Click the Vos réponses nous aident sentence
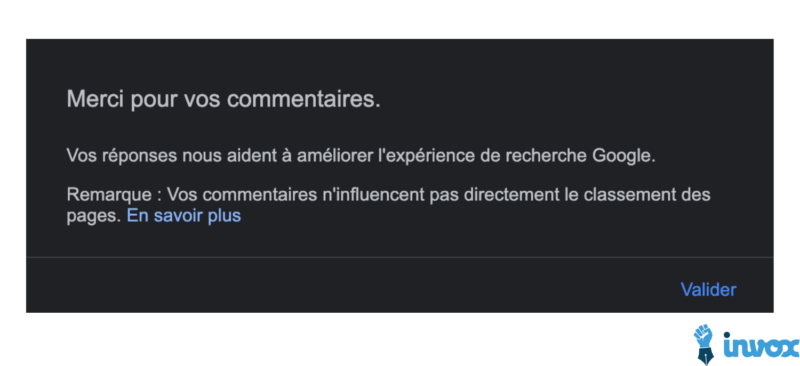Viewport: 800px width, 366px height. [361, 155]
